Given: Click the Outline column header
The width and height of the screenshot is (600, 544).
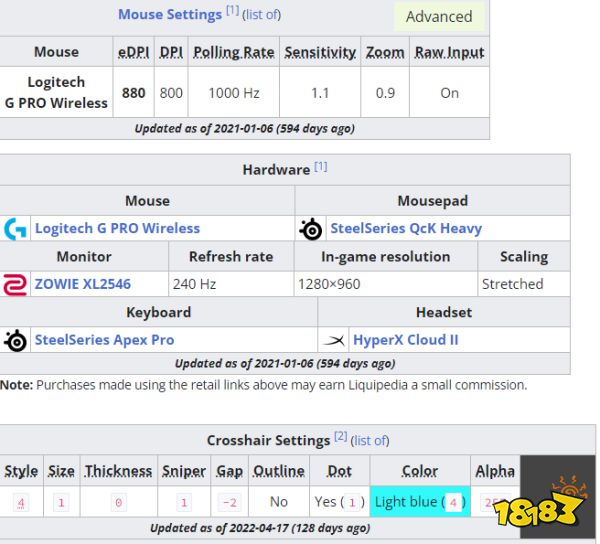Looking at the screenshot, I should tap(279, 471).
